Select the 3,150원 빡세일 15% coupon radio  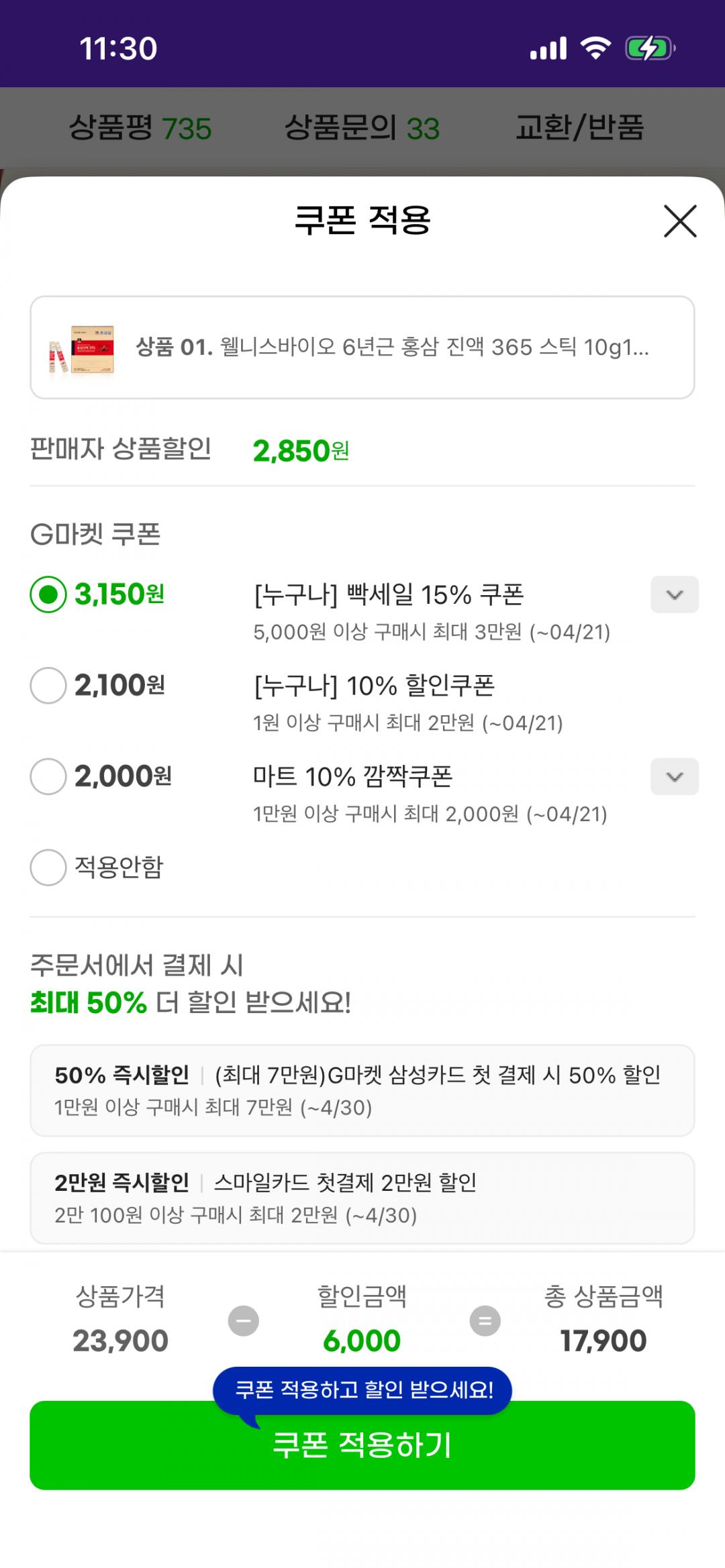tap(48, 594)
